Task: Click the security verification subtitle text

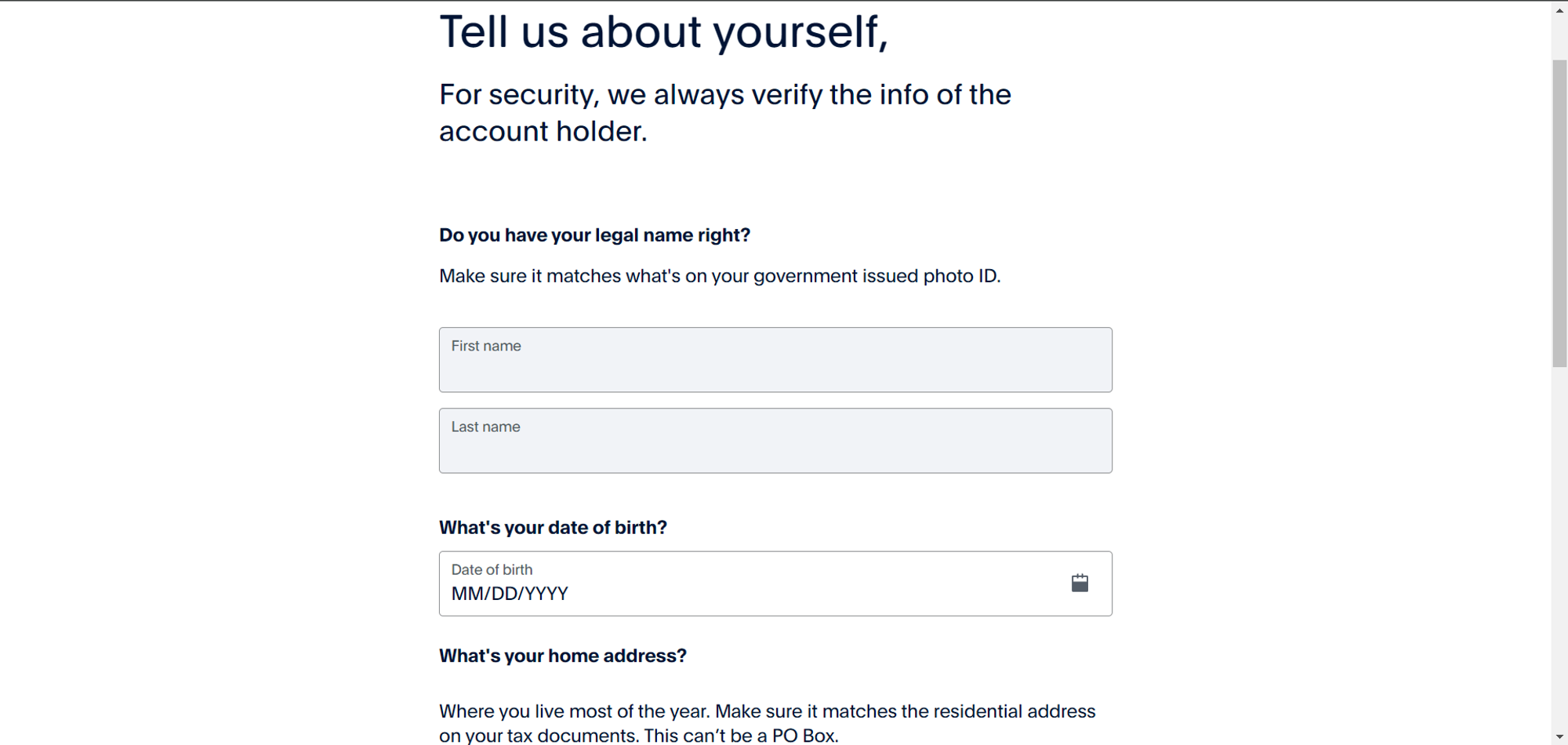Action: pyautogui.click(x=724, y=113)
